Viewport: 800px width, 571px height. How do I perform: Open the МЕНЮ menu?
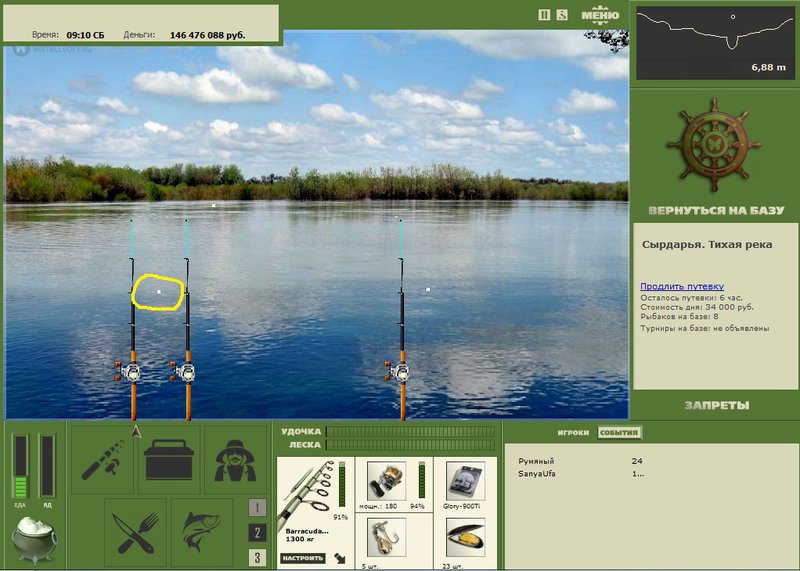coord(600,15)
